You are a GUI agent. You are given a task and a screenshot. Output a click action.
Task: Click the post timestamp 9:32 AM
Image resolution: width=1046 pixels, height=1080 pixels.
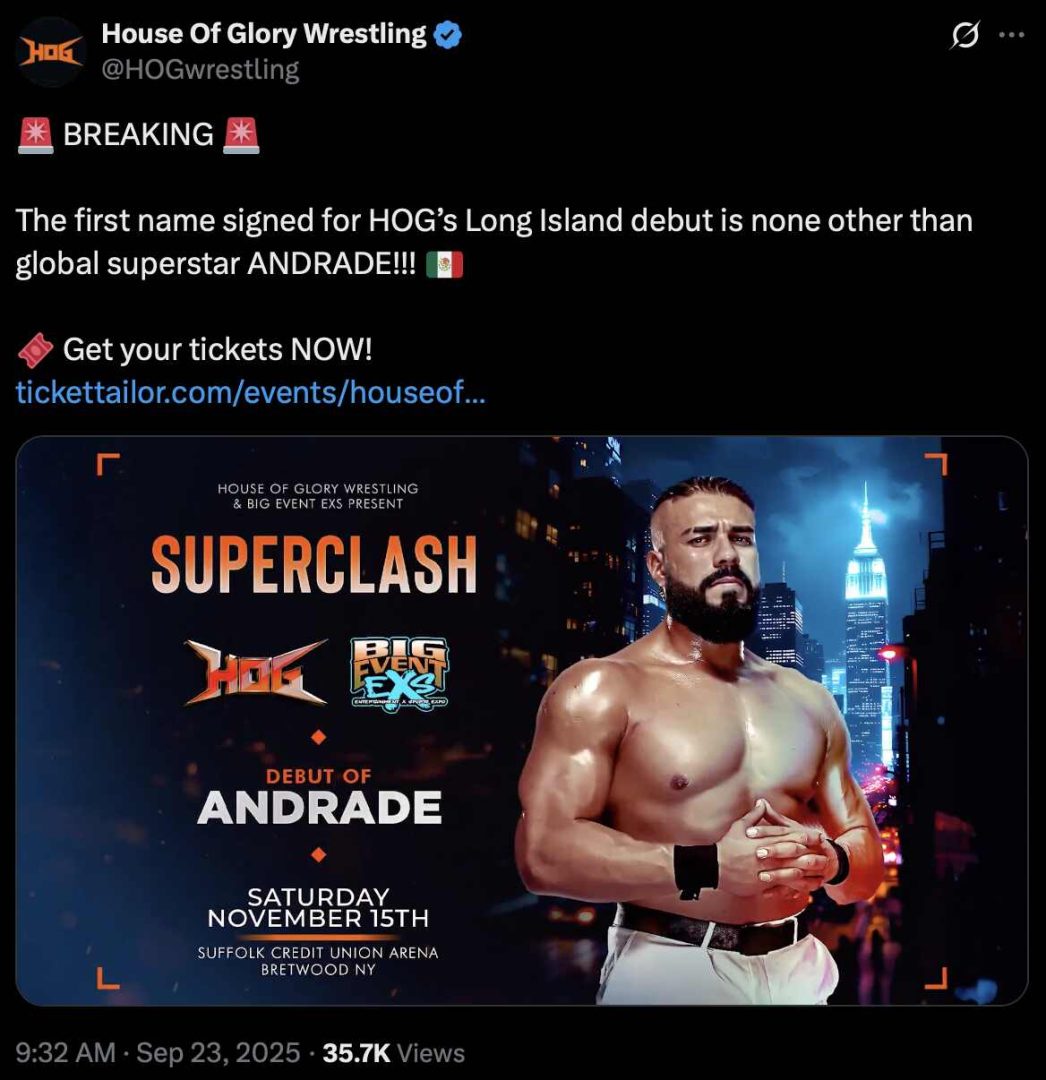[65, 1052]
